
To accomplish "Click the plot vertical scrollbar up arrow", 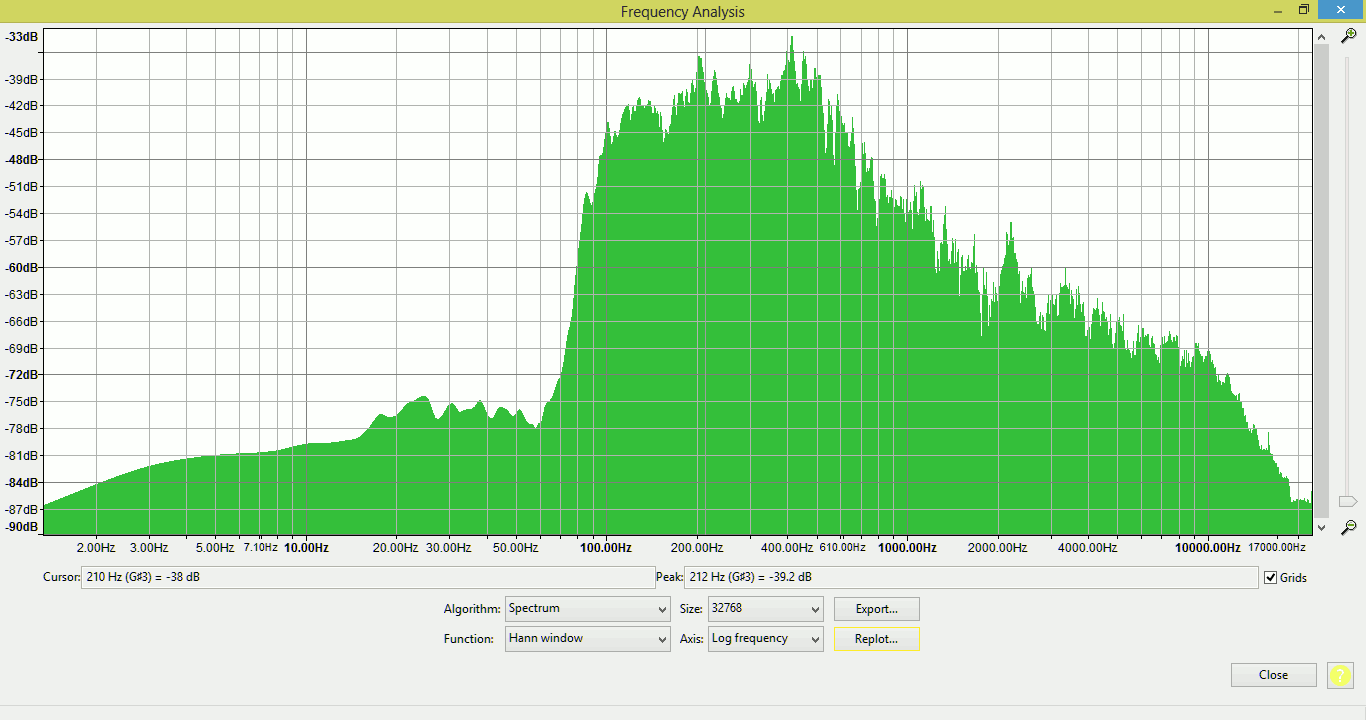I will click(x=1321, y=37).
